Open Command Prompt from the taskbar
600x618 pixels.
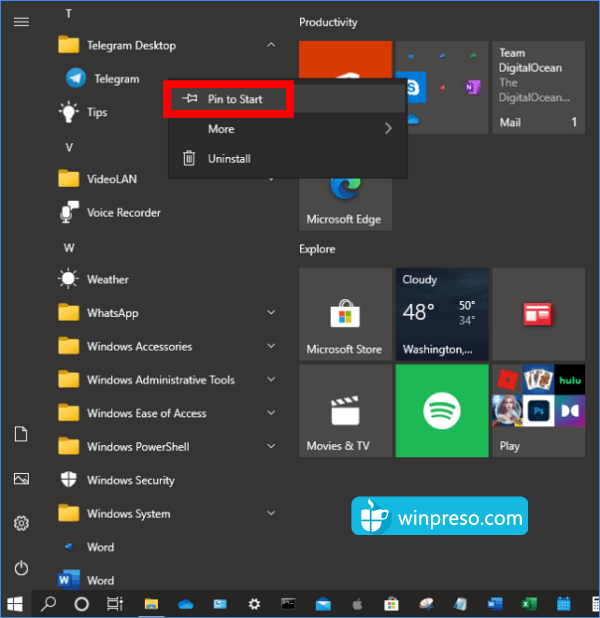tap(288, 604)
